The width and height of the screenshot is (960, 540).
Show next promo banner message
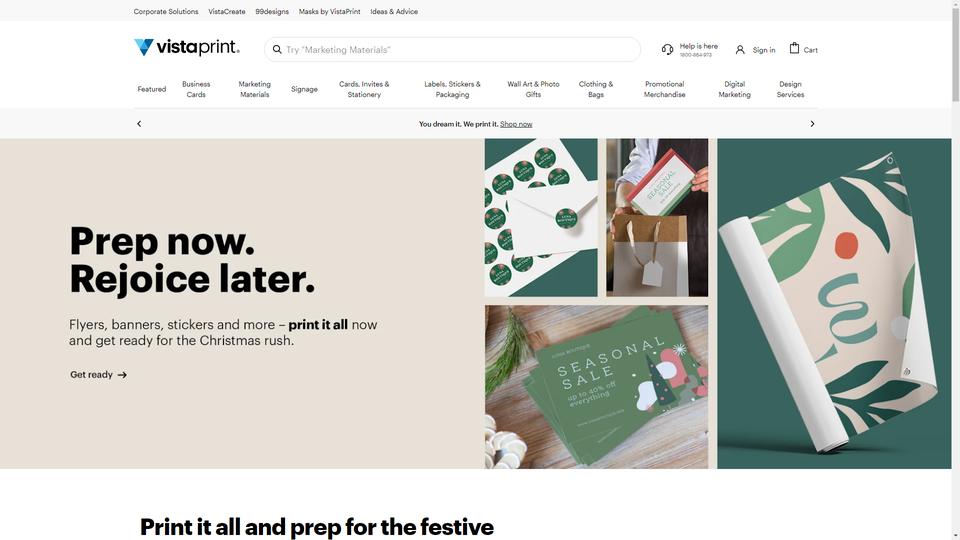[x=812, y=124]
